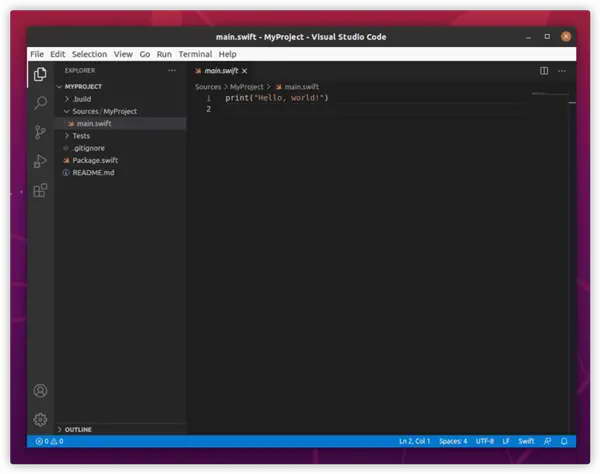
Task: Click MyProject in the breadcrumb
Action: tap(247, 87)
